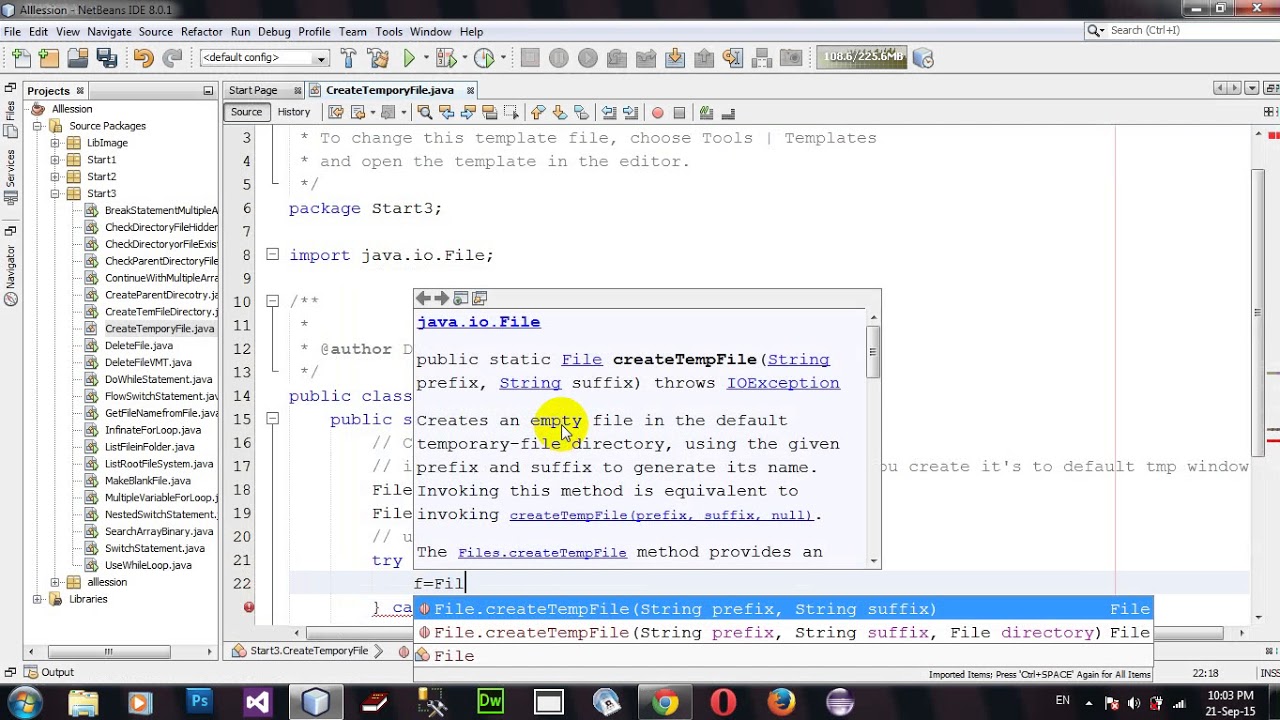Collapse the Start3 package node
The width and height of the screenshot is (1280, 720).
click(55, 194)
